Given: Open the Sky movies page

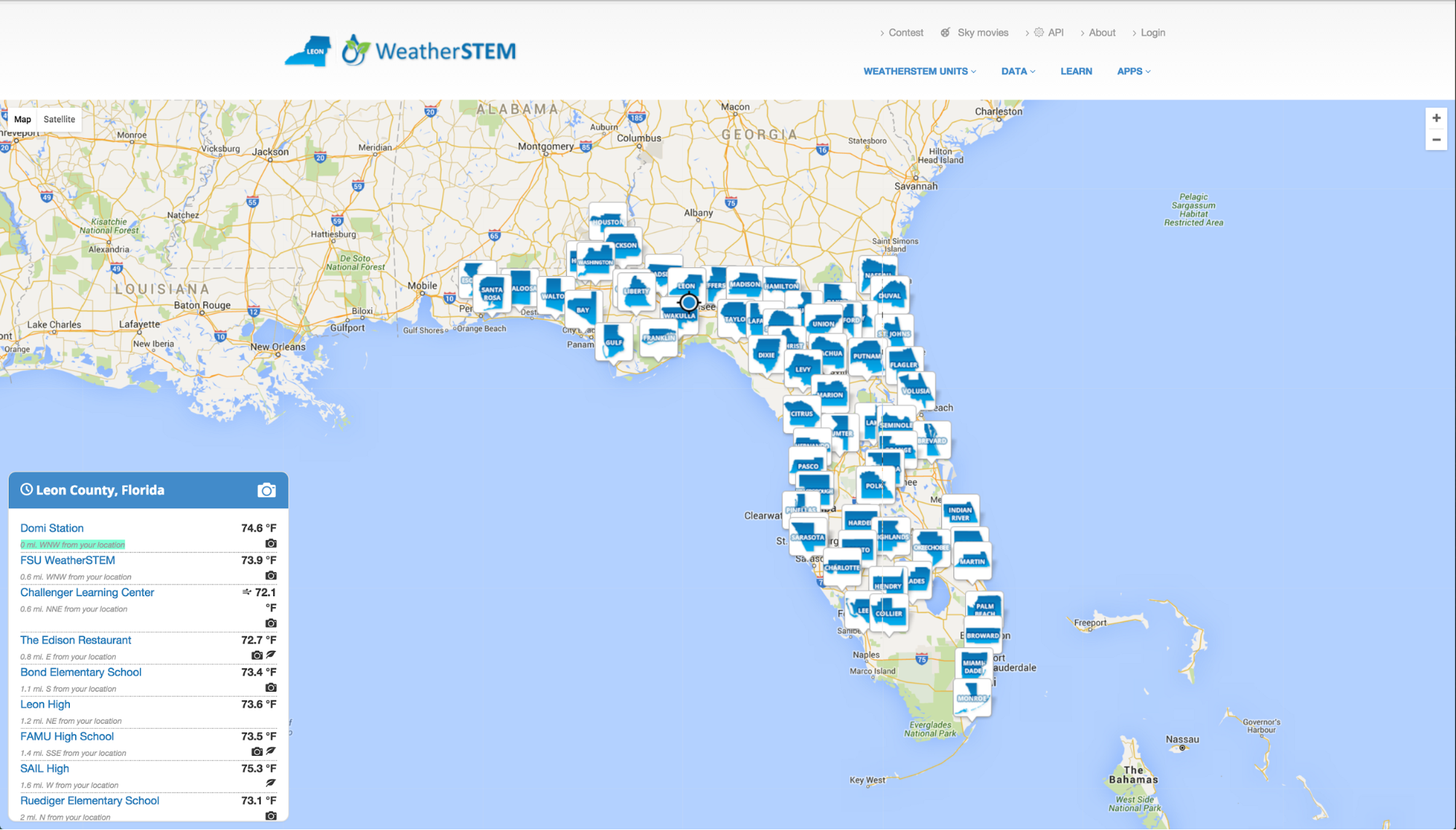Looking at the screenshot, I should pos(982,33).
